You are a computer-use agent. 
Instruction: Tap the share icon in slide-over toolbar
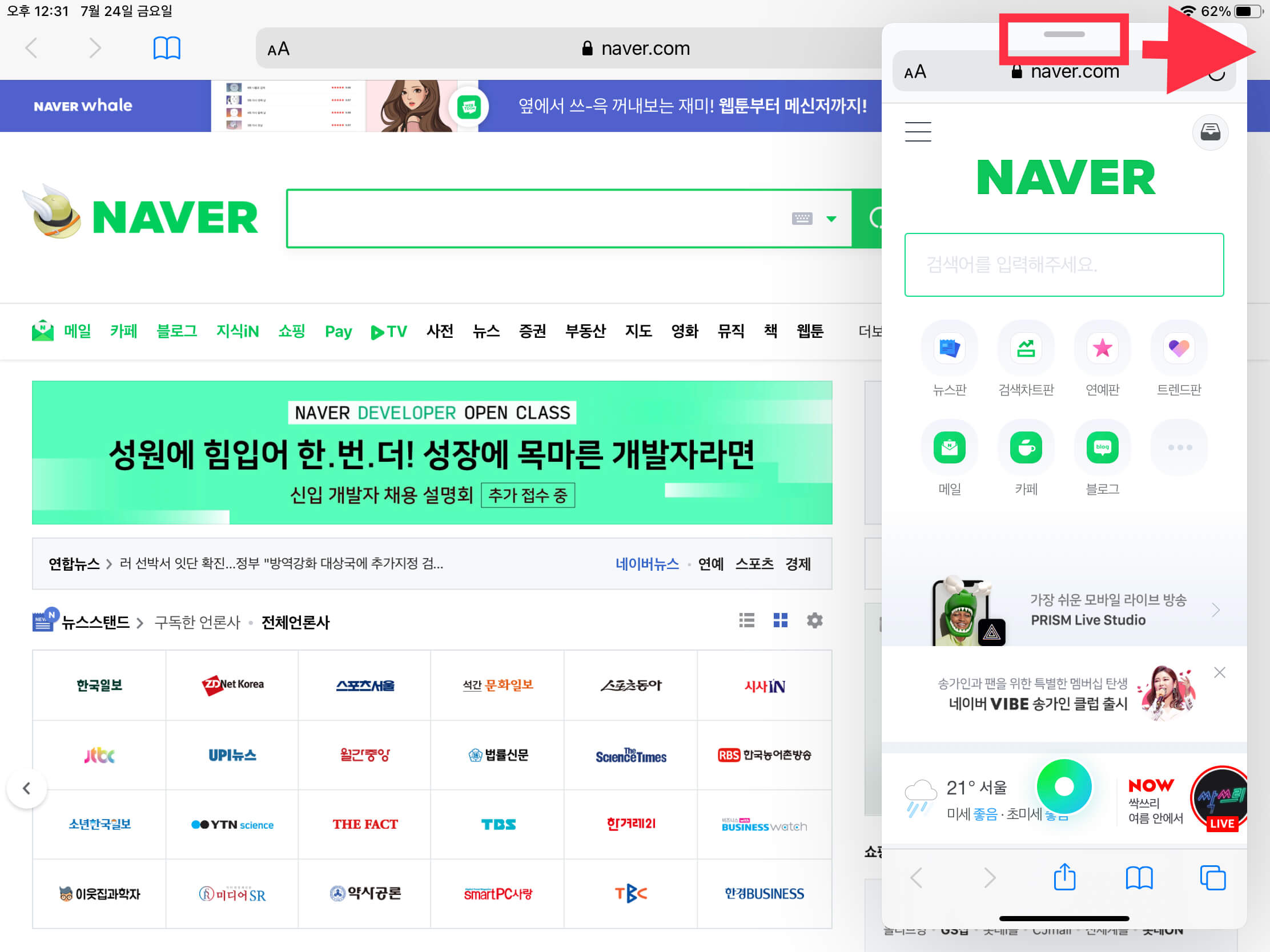pyautogui.click(x=1064, y=877)
